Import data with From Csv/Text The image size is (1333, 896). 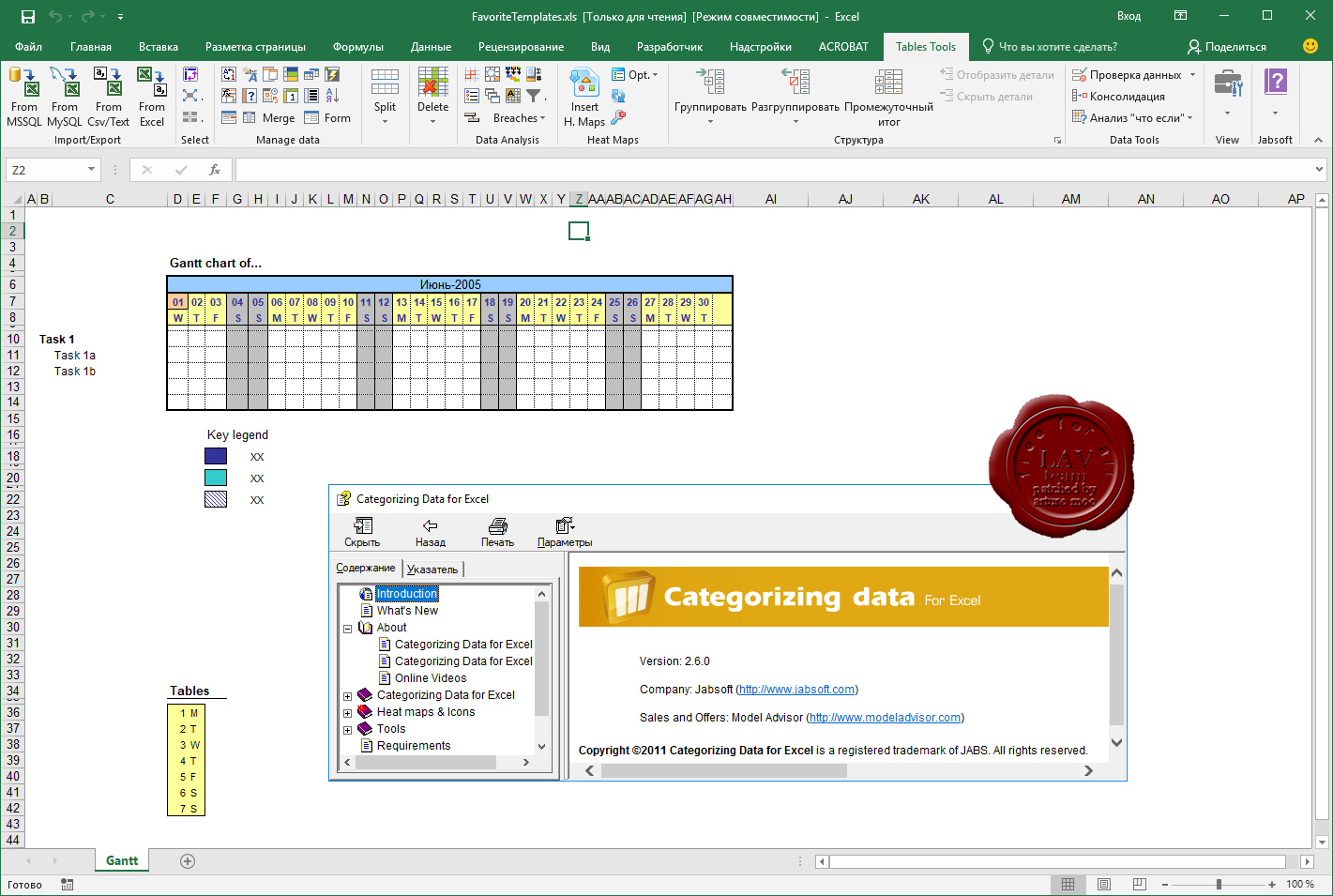point(109,97)
